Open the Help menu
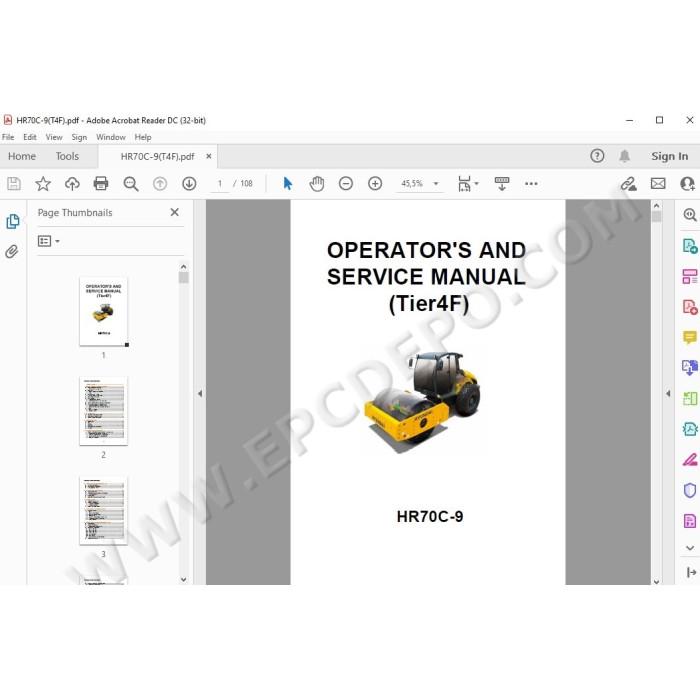 (x=143, y=137)
